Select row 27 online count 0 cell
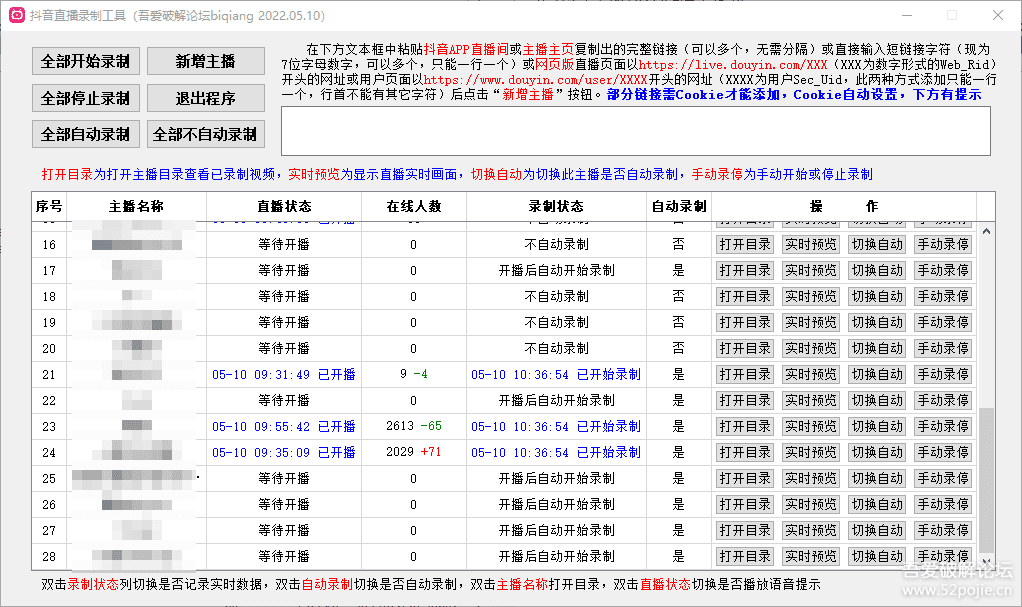Image resolution: width=1022 pixels, height=607 pixels. coord(414,531)
